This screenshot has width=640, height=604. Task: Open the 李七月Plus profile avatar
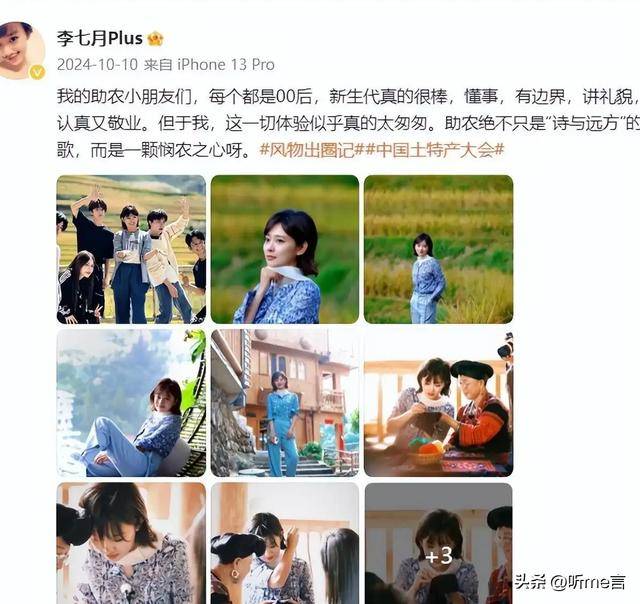19,50
